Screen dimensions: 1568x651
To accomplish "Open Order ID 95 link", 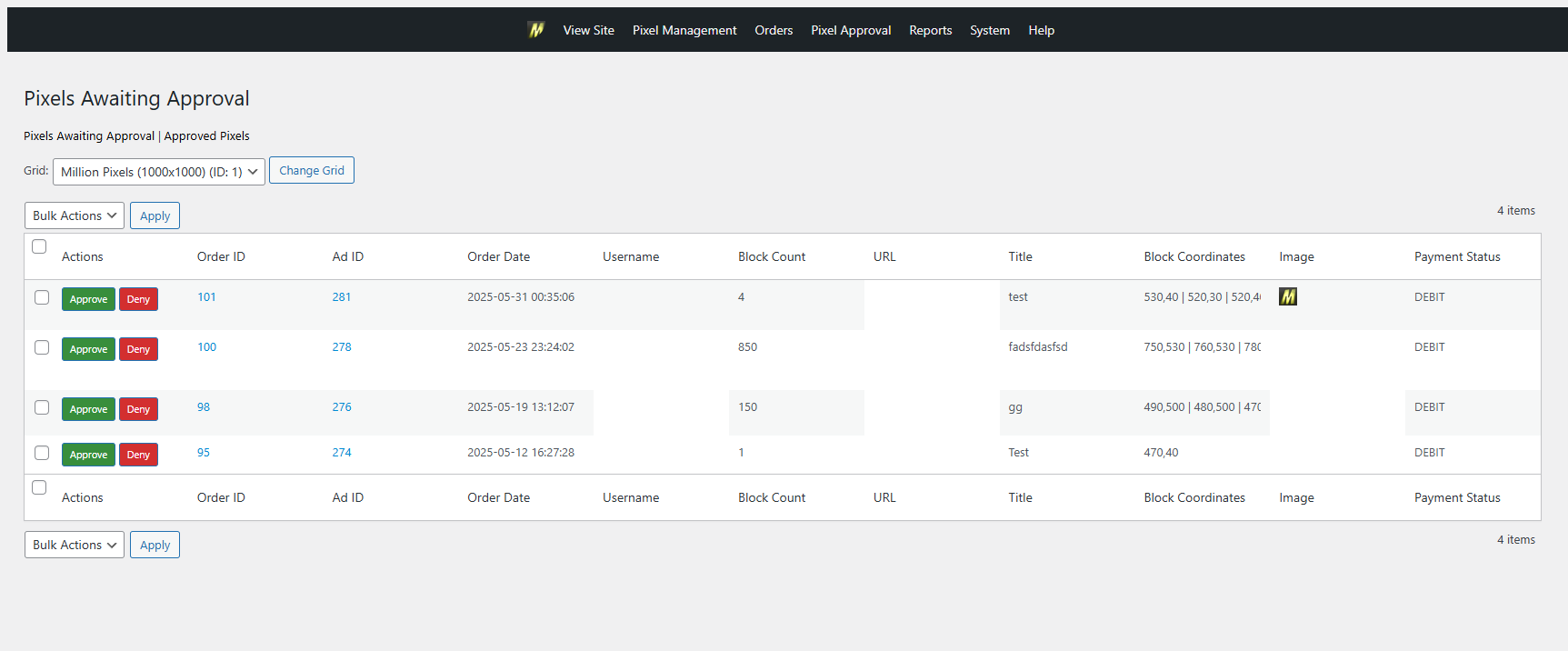I will (x=204, y=453).
